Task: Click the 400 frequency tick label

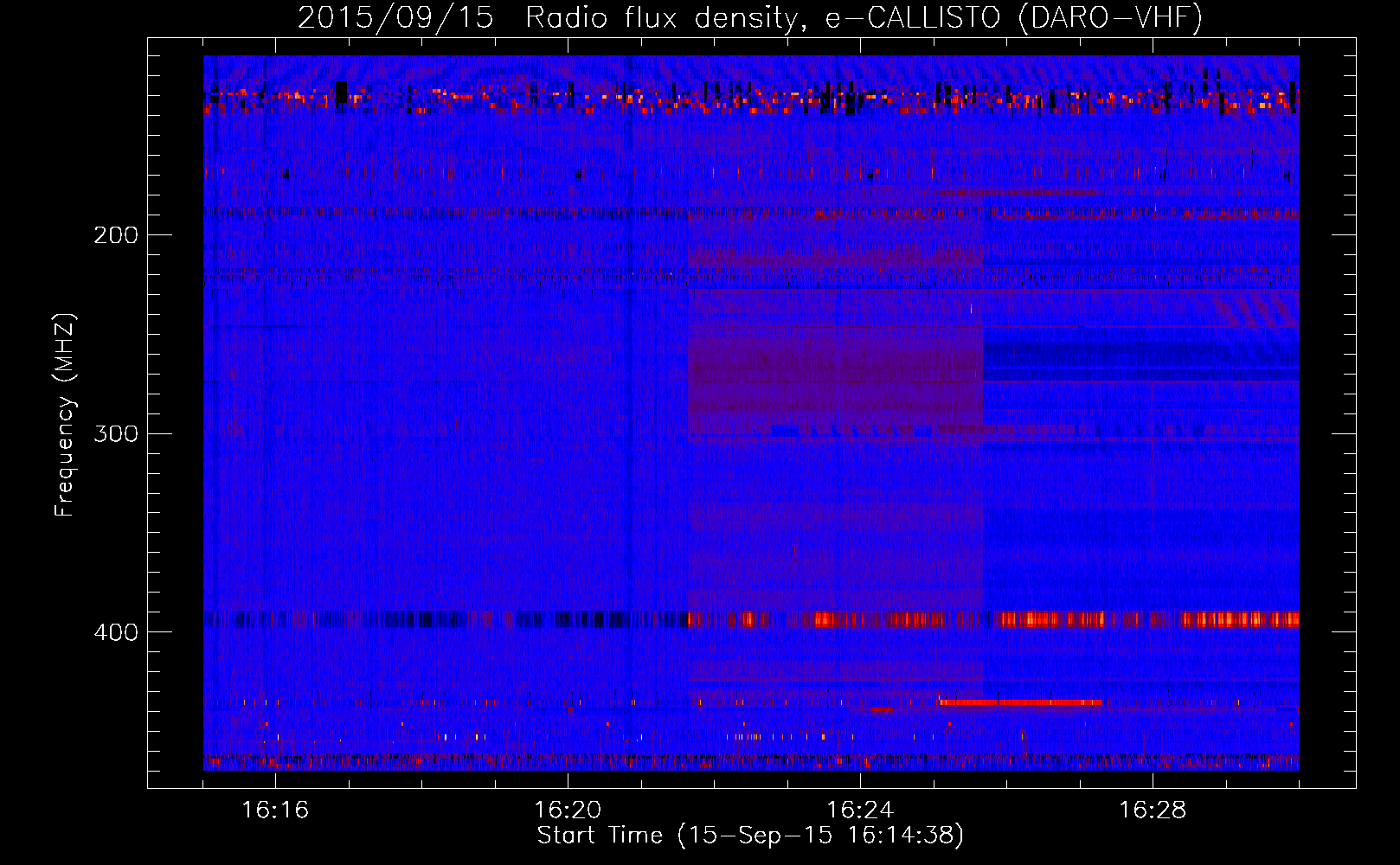Action: tap(116, 632)
